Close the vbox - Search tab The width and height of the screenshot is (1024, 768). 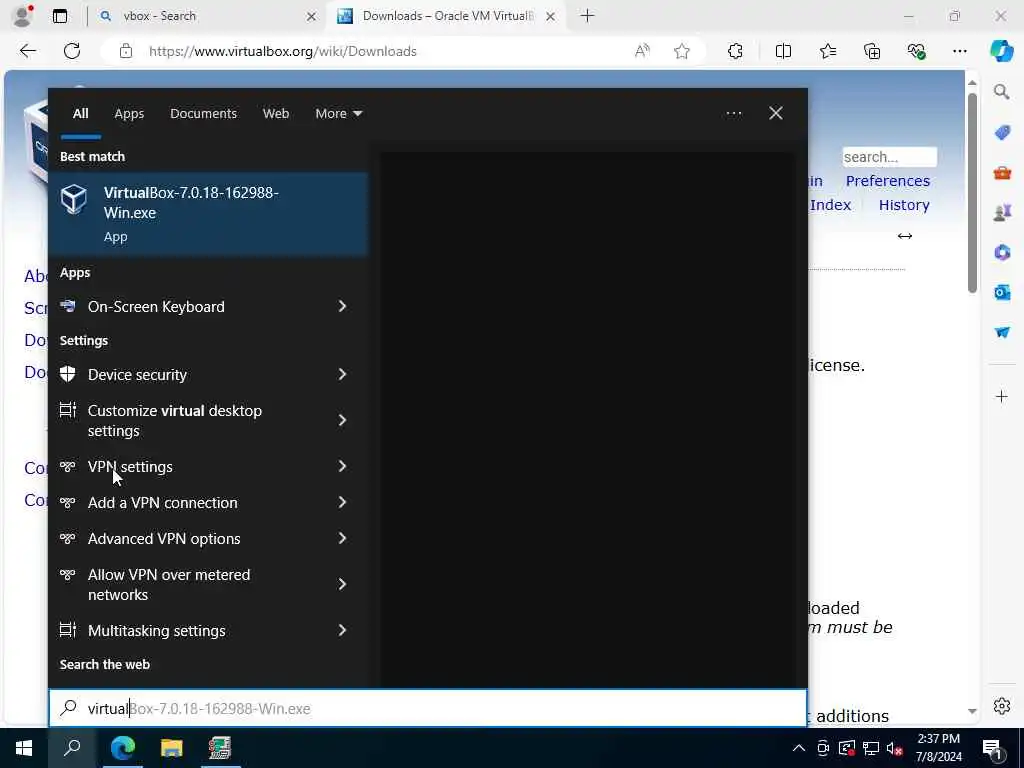[x=312, y=16]
